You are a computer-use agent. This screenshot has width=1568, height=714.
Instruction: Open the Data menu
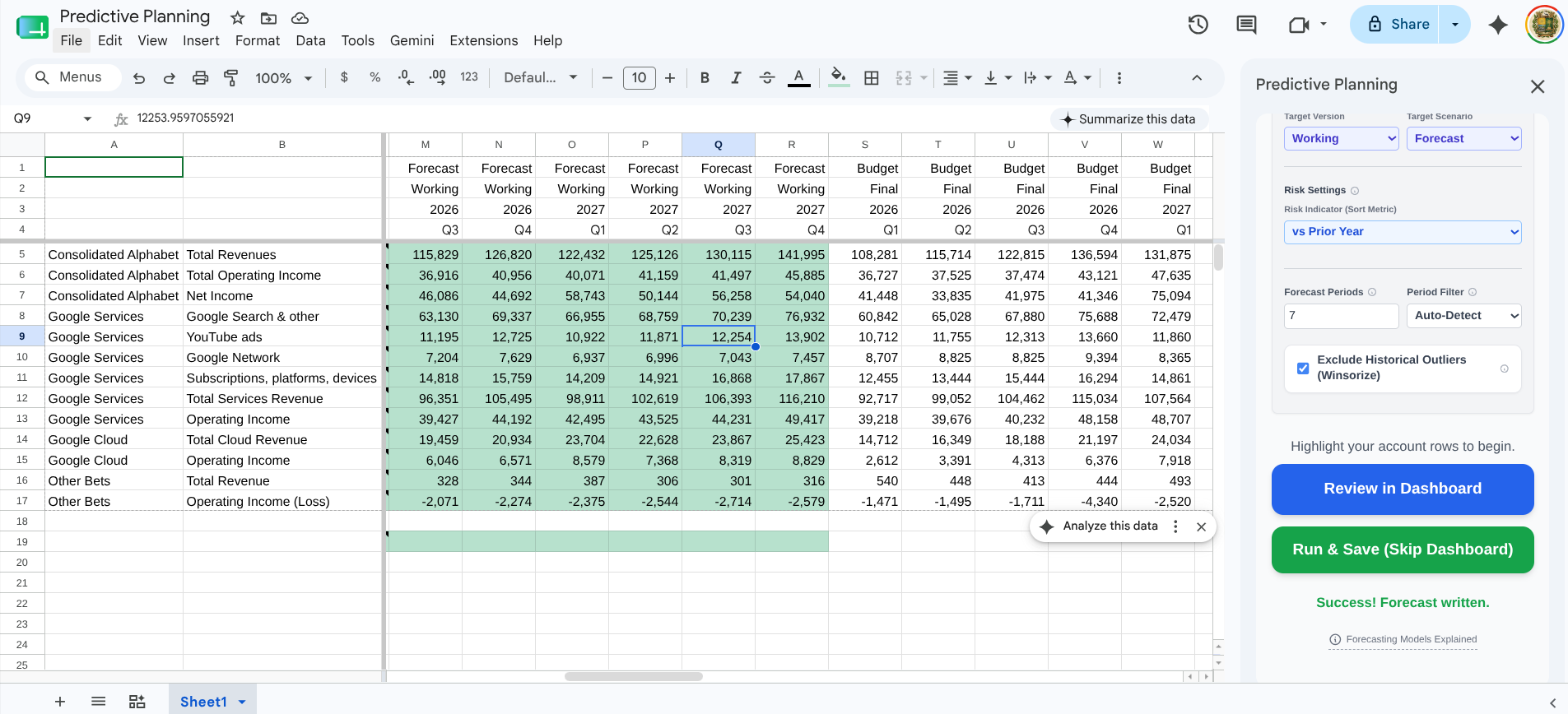310,40
